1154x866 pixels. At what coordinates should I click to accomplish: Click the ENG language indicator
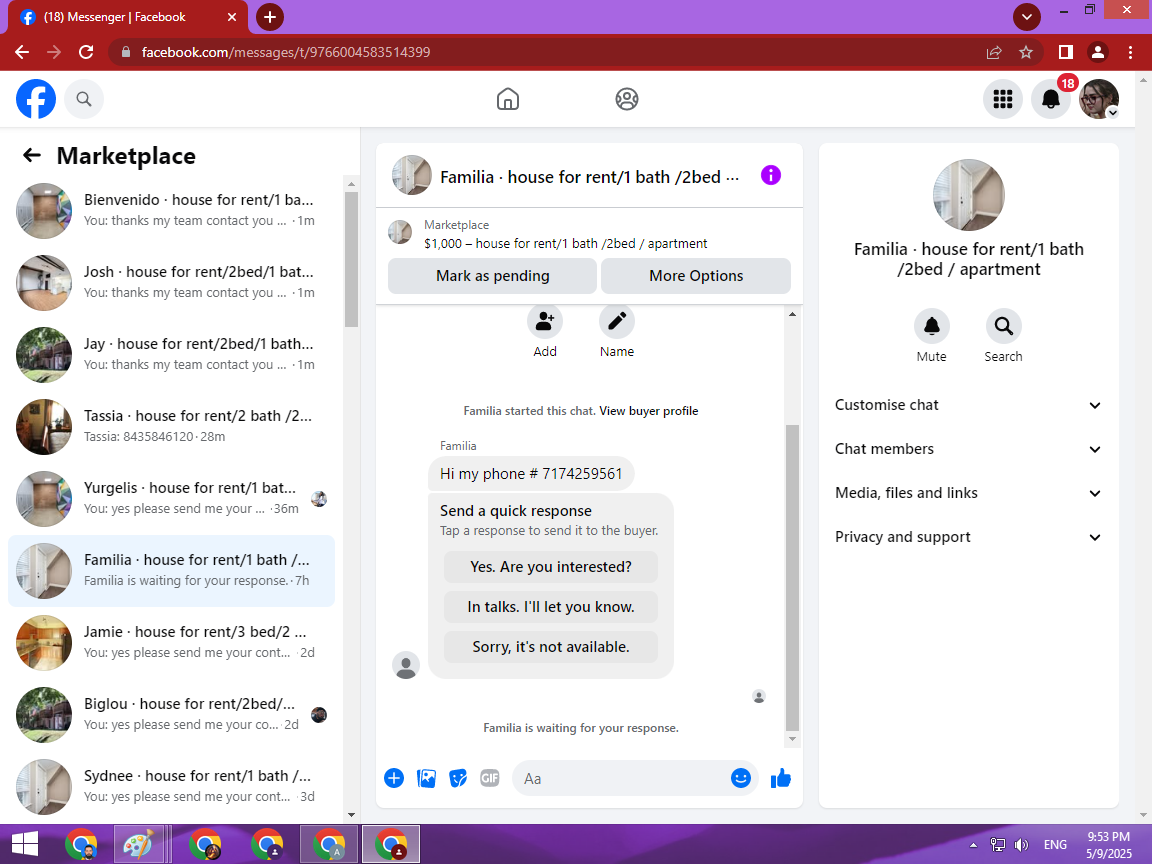point(1055,845)
